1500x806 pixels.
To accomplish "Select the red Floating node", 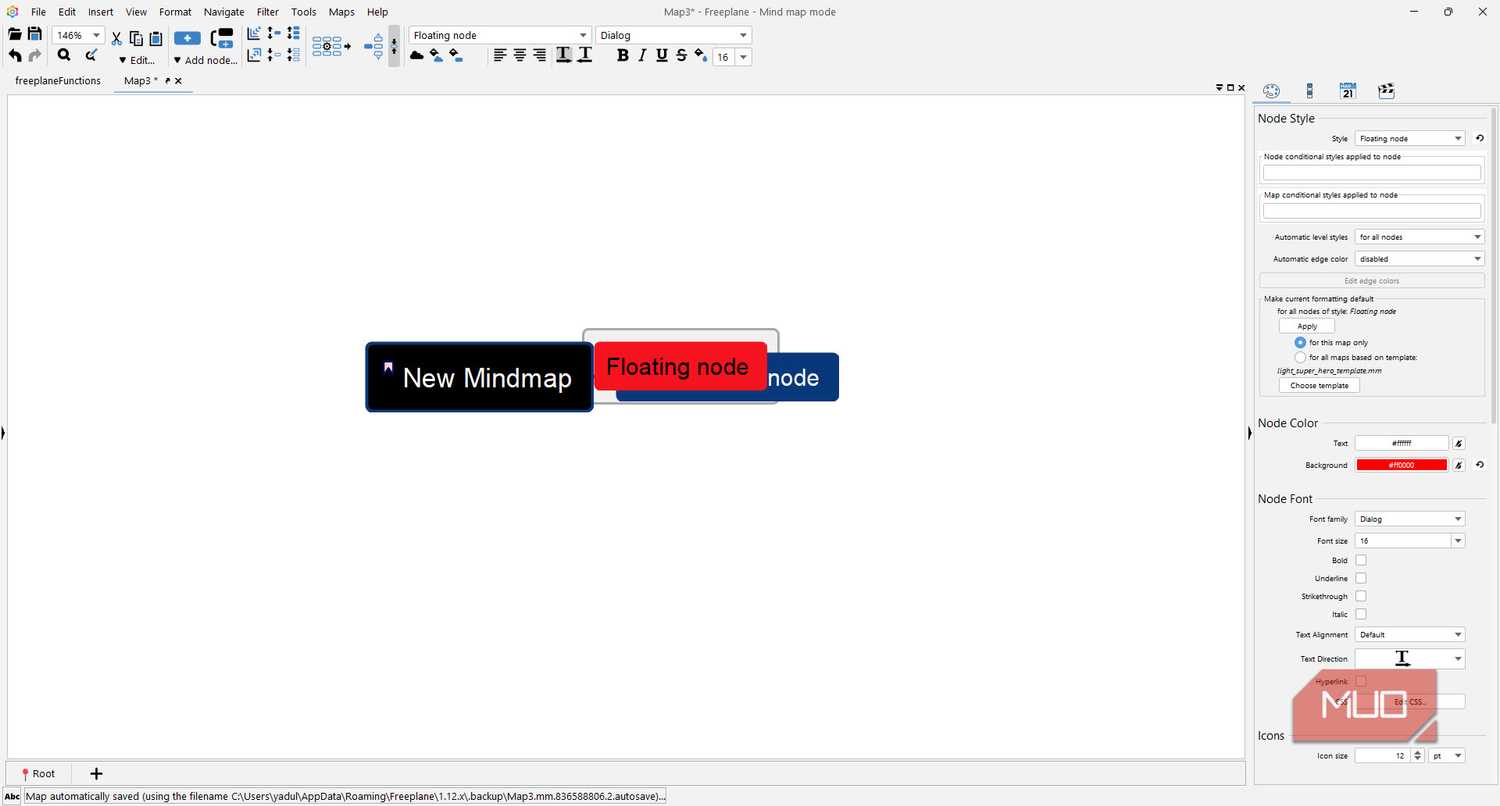I will pos(680,366).
